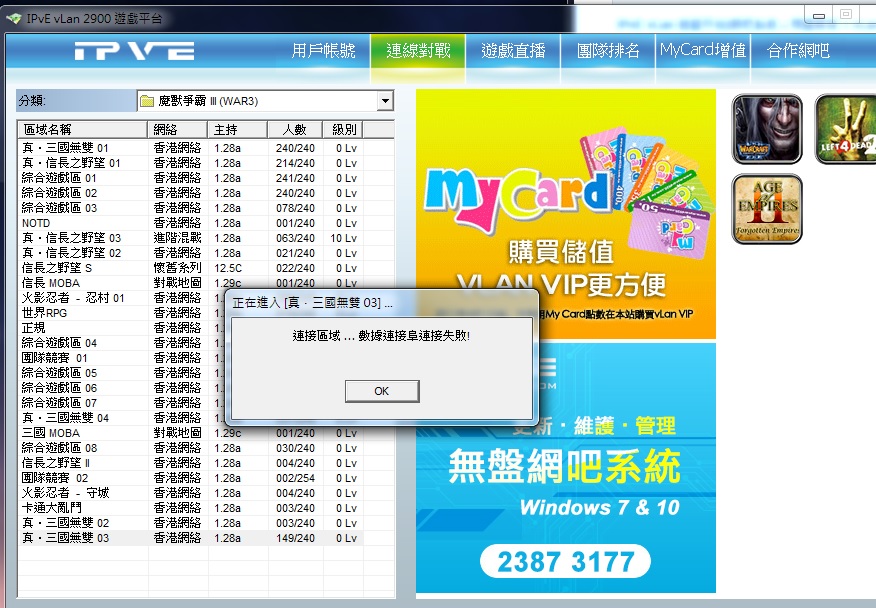Select room 真・三國無雙 04
Image resolution: width=876 pixels, height=608 pixels.
point(122,418)
